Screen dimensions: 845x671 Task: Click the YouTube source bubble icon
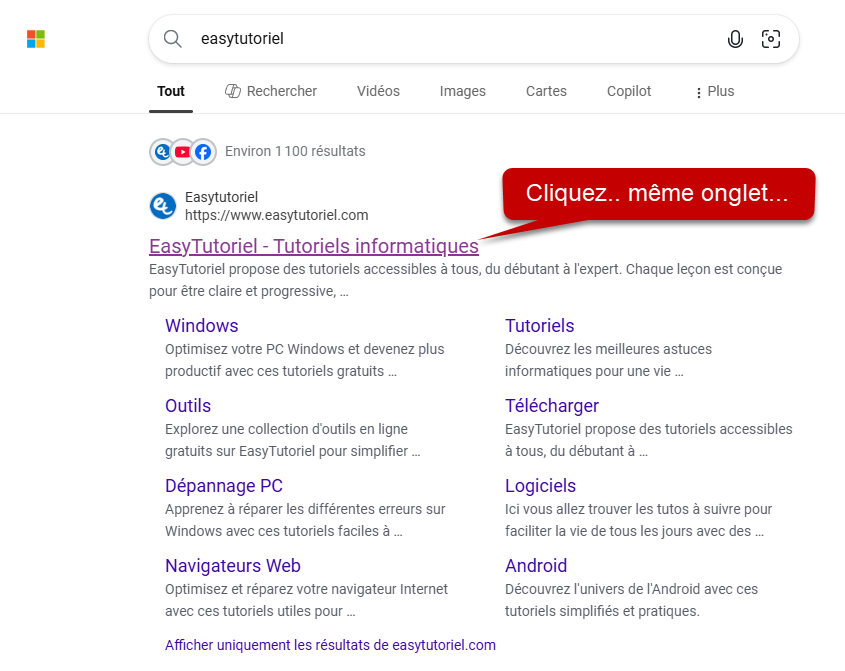click(183, 152)
